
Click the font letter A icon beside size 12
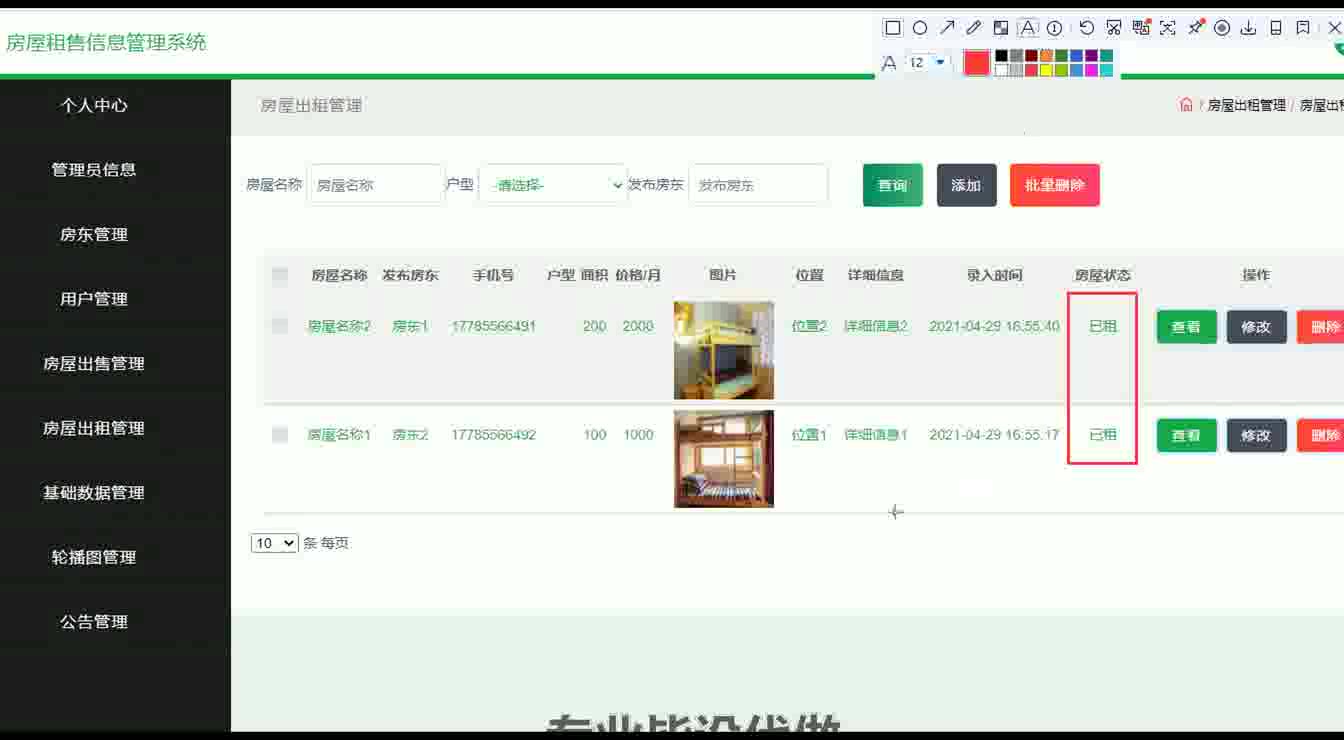tap(888, 63)
